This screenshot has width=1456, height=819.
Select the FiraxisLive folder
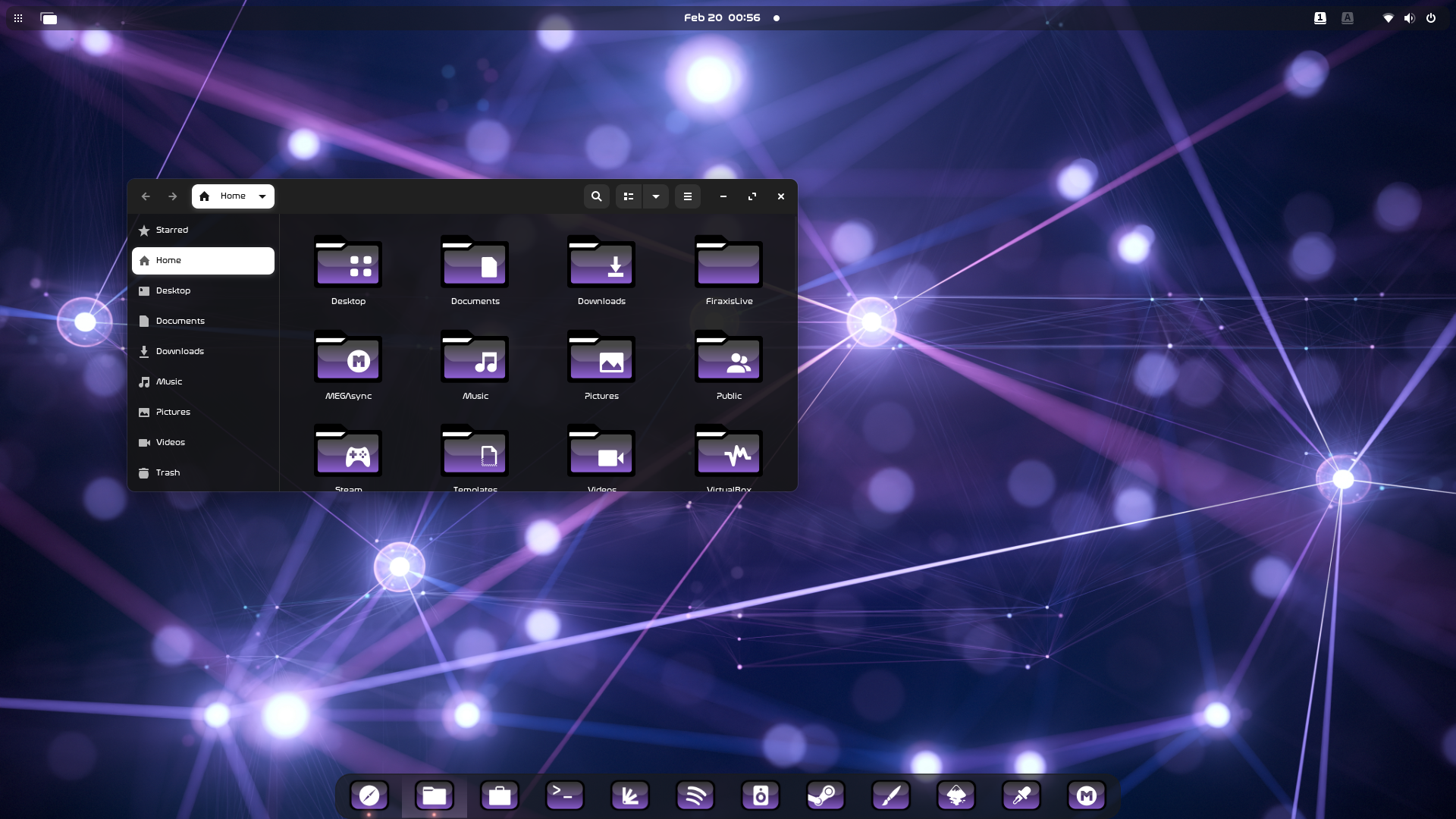pos(729,262)
